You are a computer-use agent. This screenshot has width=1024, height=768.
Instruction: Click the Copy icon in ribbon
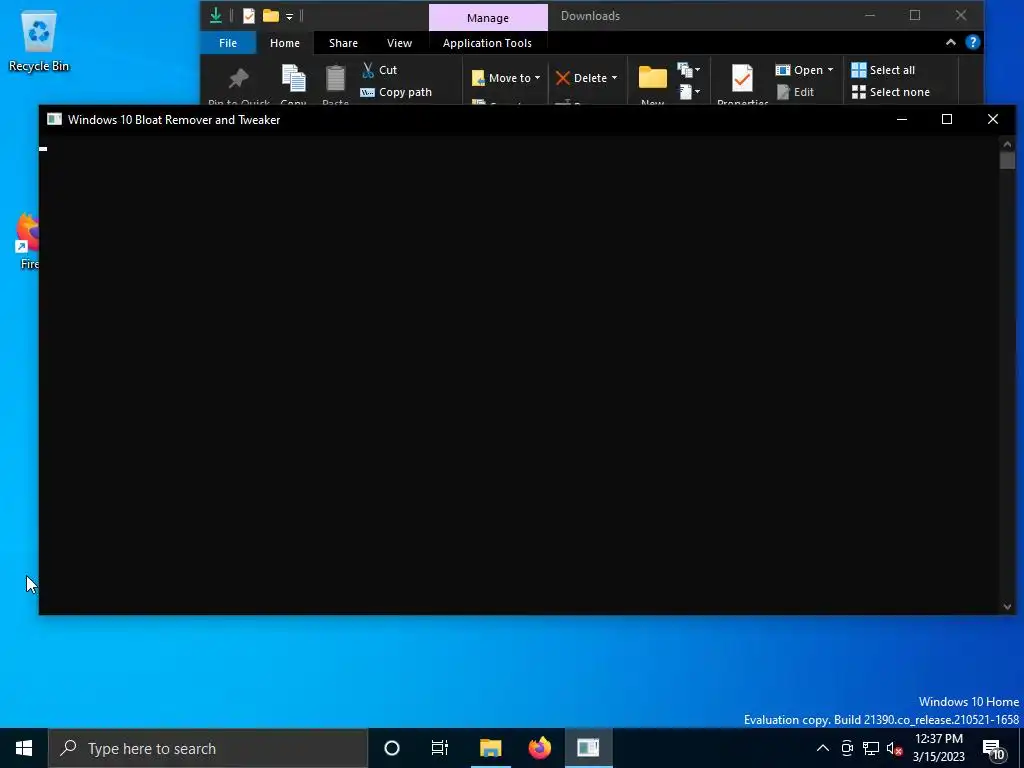point(293,78)
